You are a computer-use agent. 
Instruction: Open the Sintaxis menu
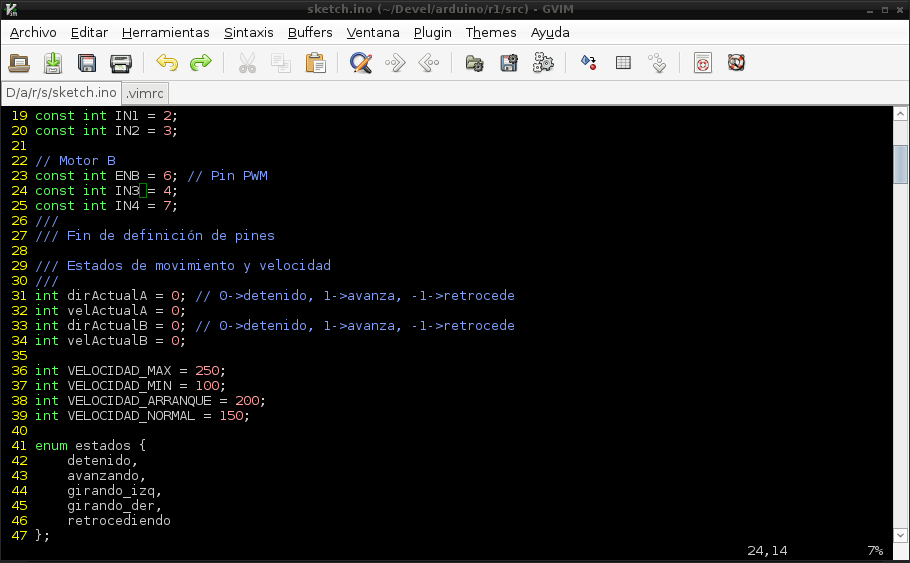248,32
